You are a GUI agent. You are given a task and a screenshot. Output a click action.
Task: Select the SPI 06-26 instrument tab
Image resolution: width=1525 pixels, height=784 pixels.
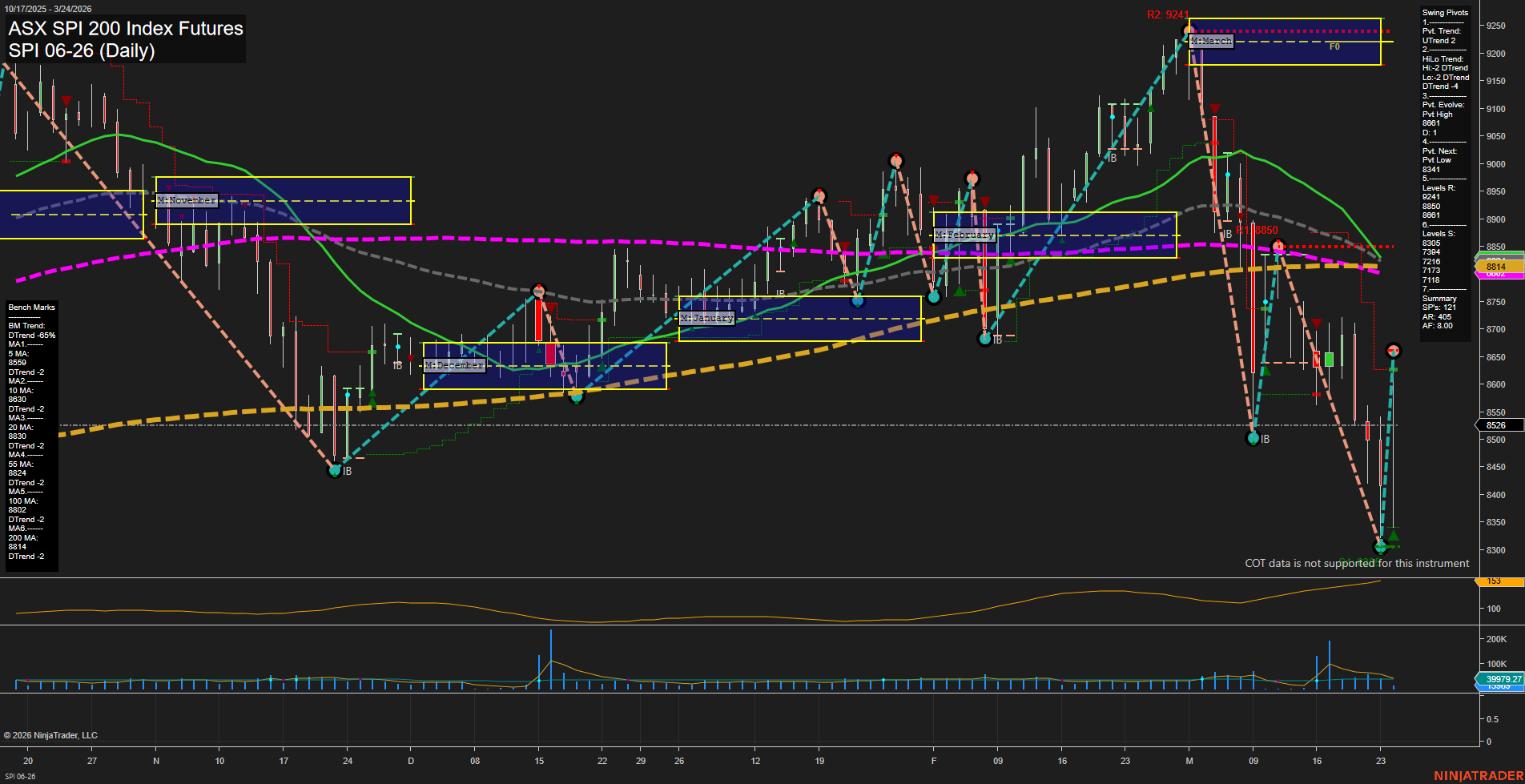pyautogui.click(x=20, y=776)
